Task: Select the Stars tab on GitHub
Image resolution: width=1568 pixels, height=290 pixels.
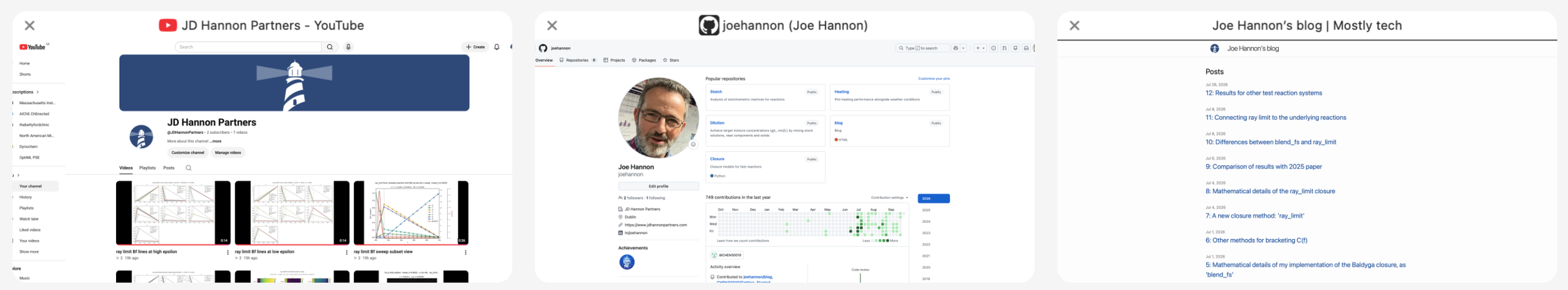Action: point(671,61)
